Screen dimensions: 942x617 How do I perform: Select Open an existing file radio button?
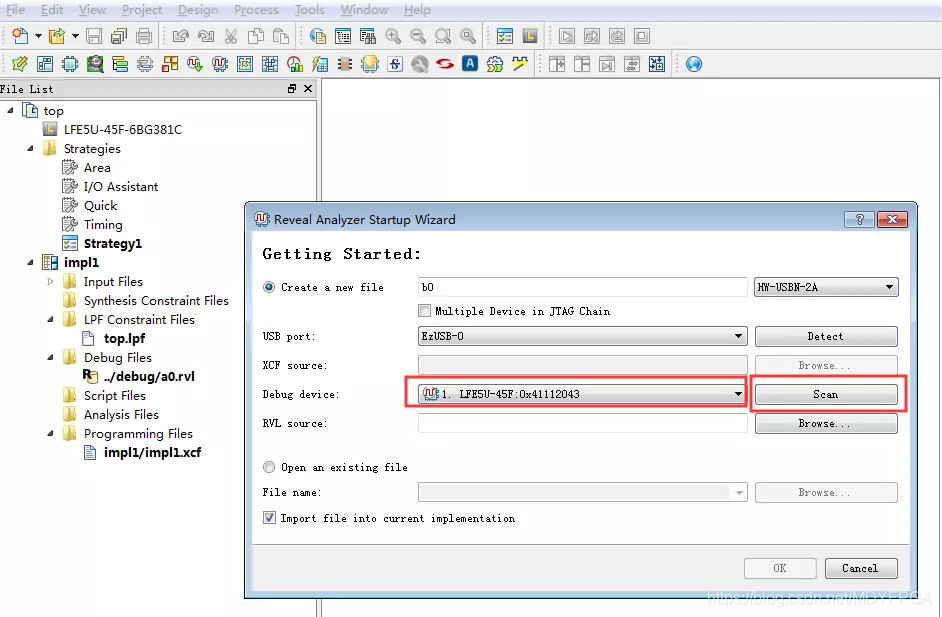[x=269, y=467]
